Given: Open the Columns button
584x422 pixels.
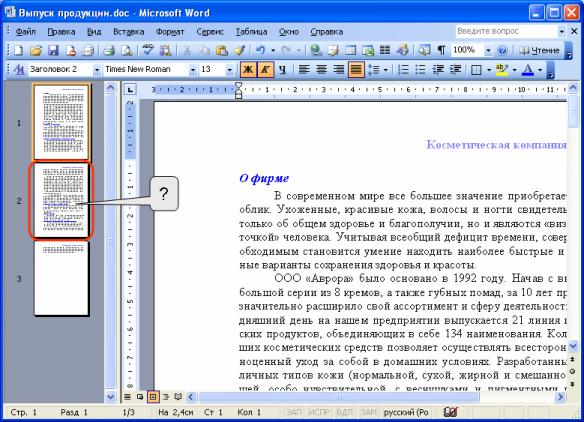Looking at the screenshot, I should point(385,50).
